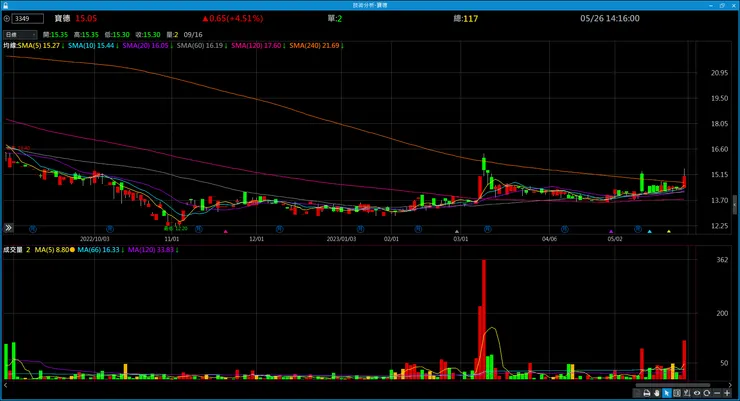The image size is (740, 401).
Task: Click the tallest red volume bar in March
Action: pos(484,319)
